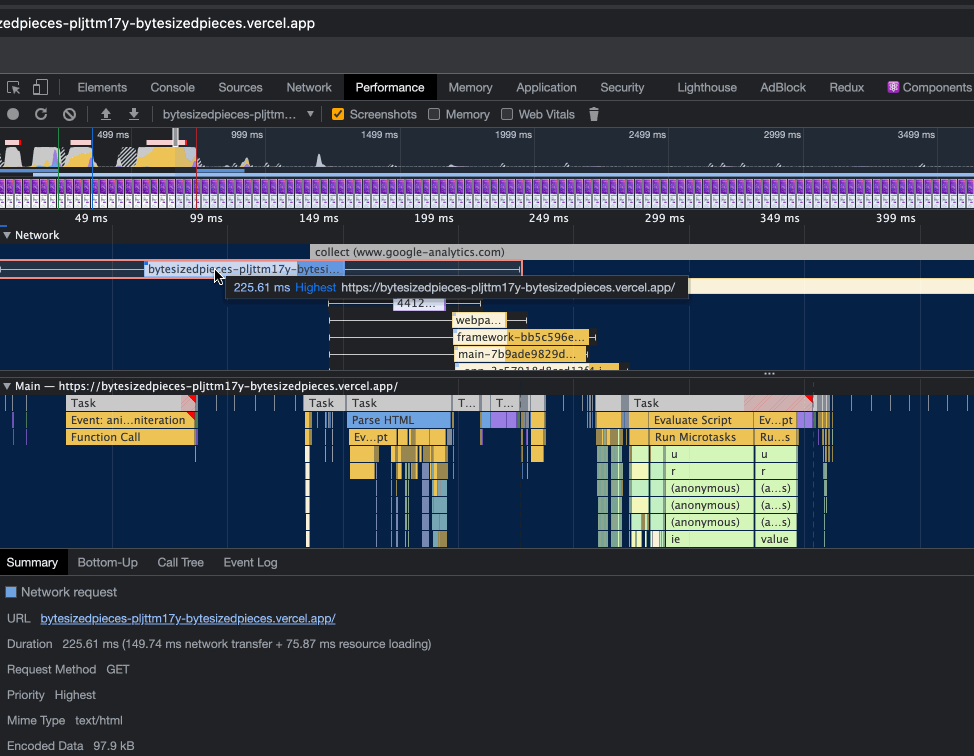Open the bytesizedpieces profile dropdown
Image resolution: width=974 pixels, height=756 pixels.
pos(237,114)
